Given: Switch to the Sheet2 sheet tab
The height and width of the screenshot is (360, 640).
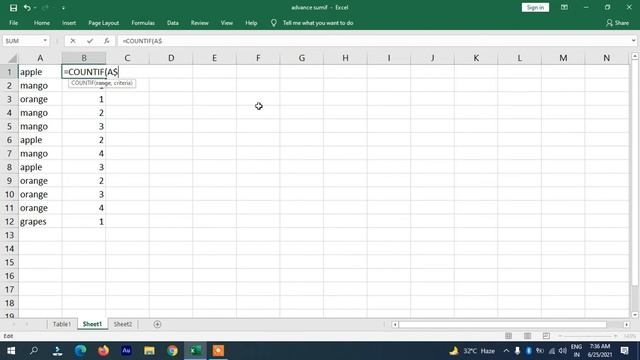Looking at the screenshot, I should pyautogui.click(x=122, y=324).
